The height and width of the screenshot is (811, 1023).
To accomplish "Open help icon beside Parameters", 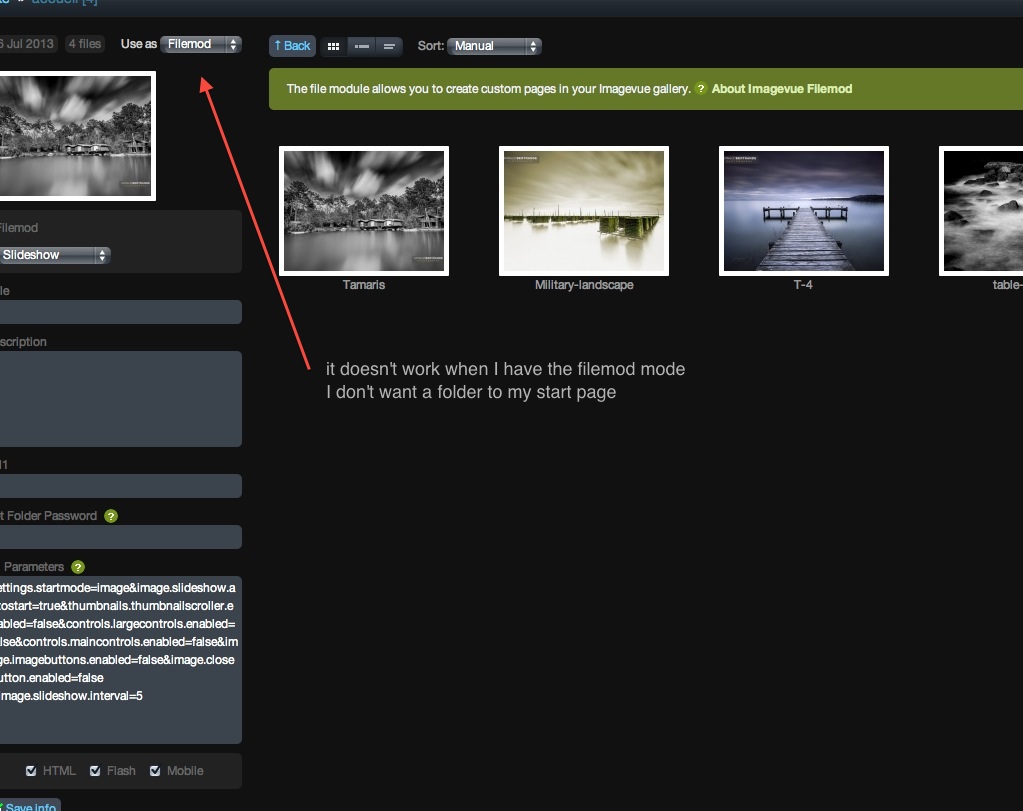I will (x=78, y=567).
